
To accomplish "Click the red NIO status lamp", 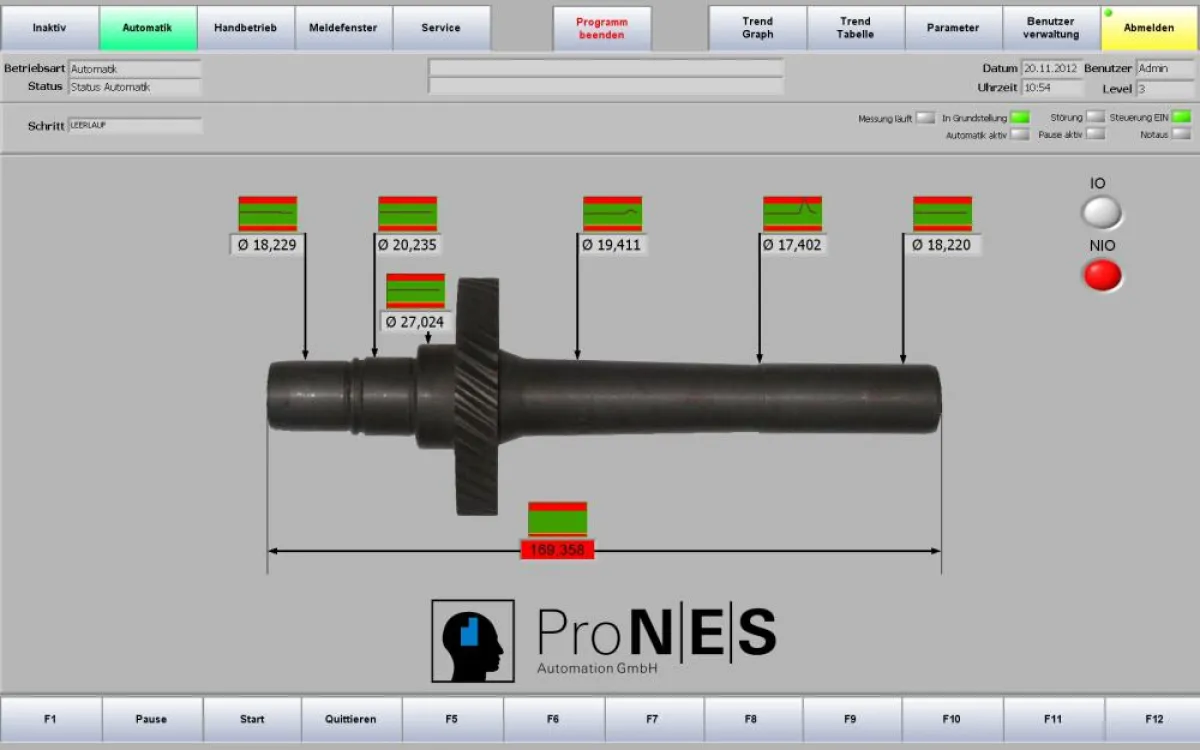I will click(1102, 275).
